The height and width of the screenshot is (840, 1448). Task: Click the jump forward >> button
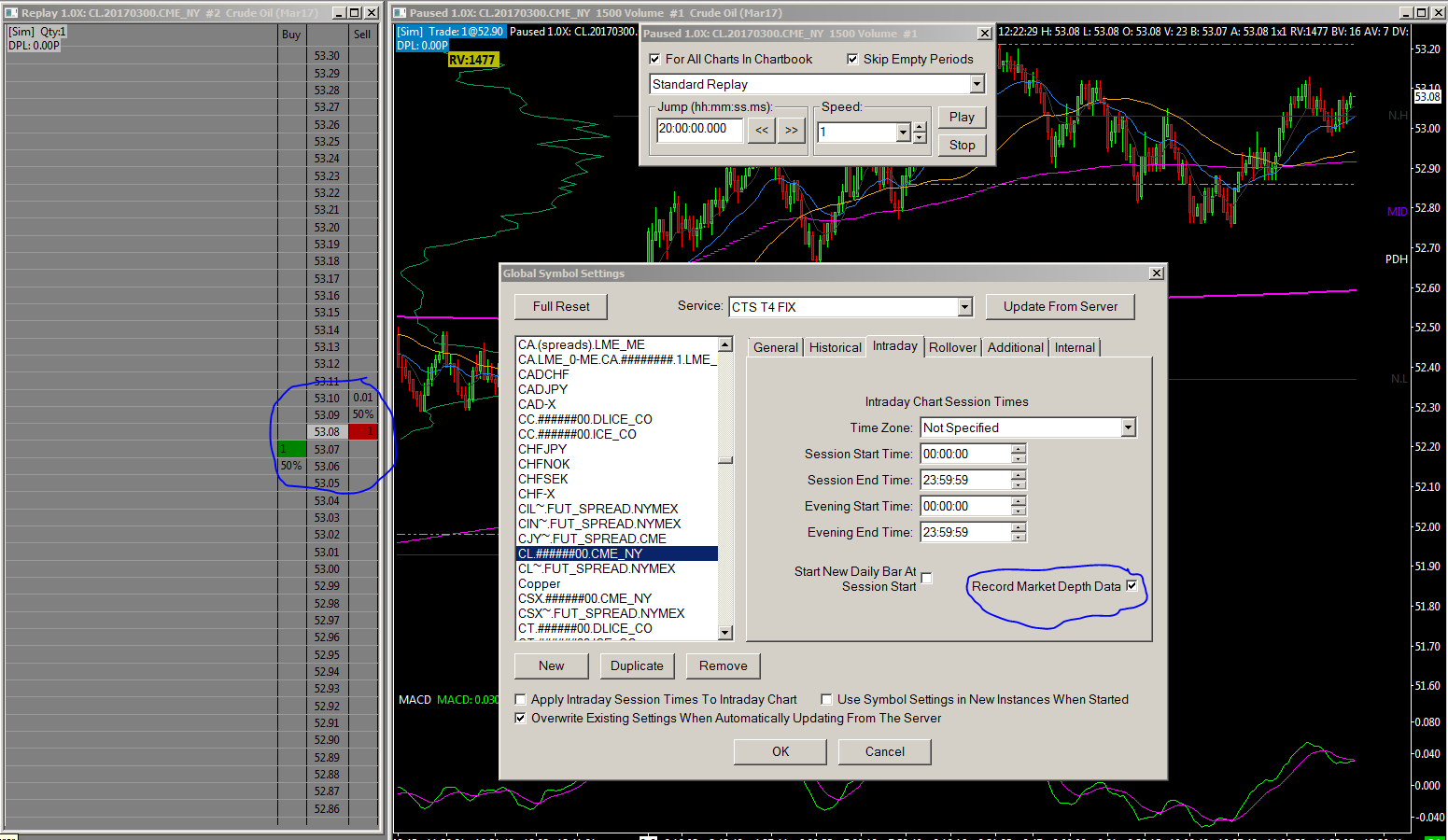(x=792, y=131)
